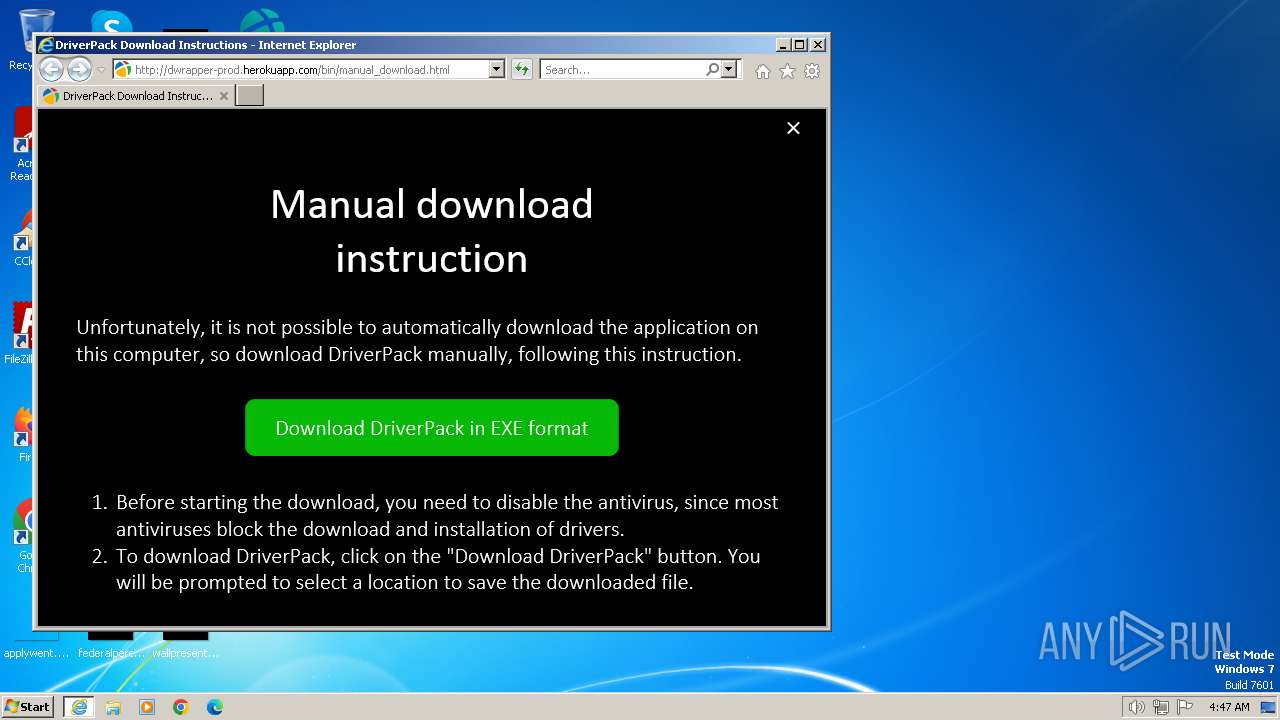
Task: Click the Internet Explorer back arrow
Action: [x=51, y=70]
